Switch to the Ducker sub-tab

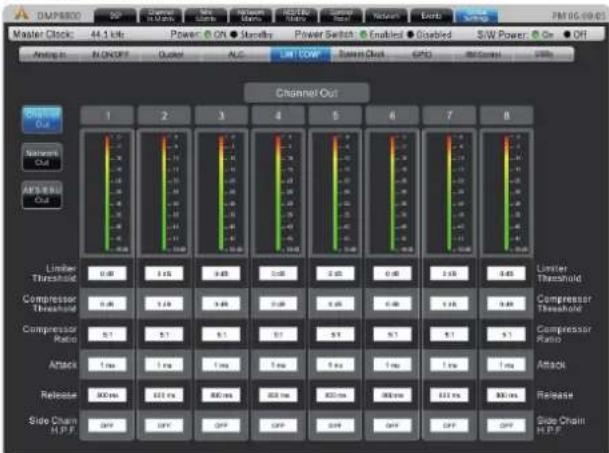pos(171,54)
